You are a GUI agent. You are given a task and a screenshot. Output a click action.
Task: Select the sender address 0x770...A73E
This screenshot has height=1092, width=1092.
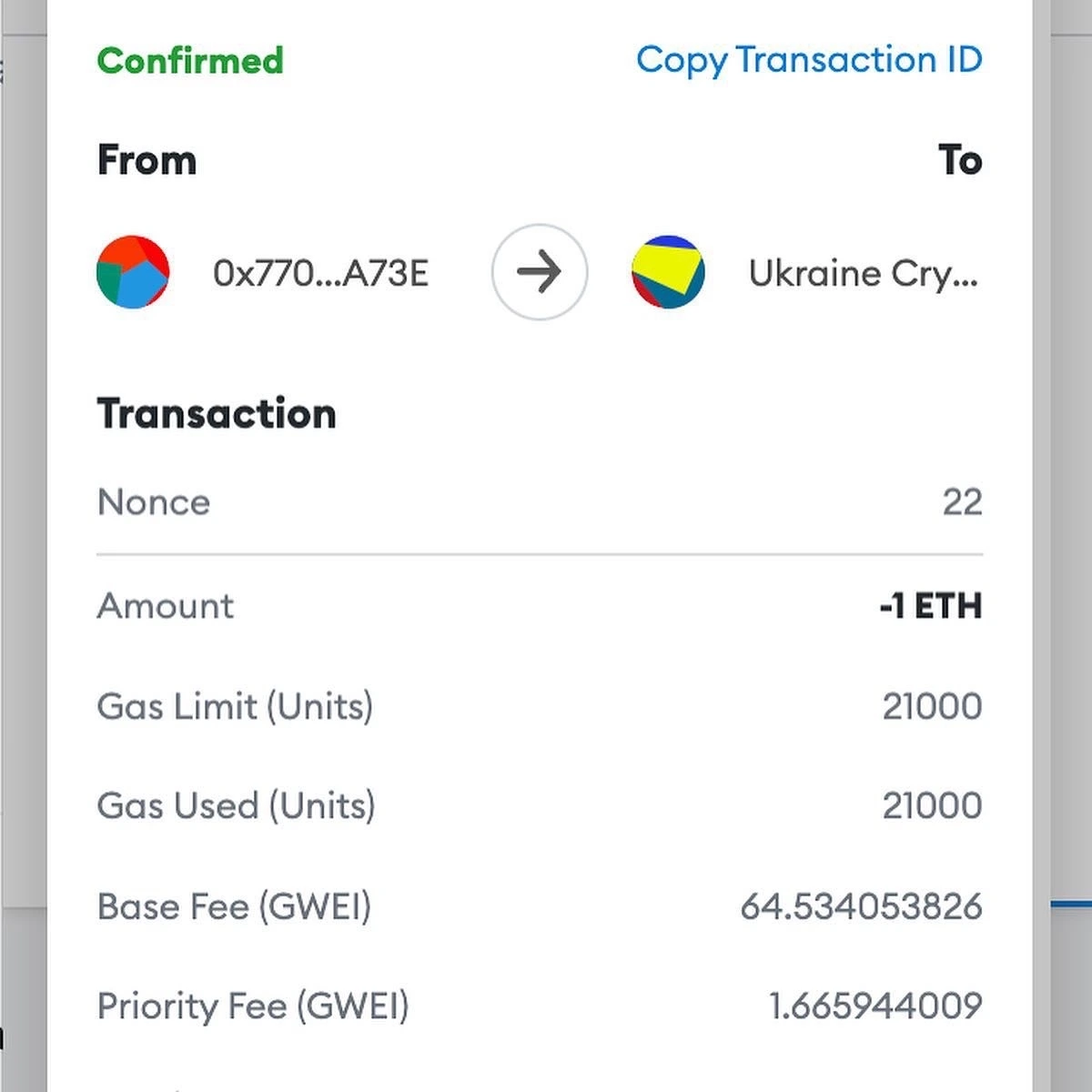(x=320, y=273)
